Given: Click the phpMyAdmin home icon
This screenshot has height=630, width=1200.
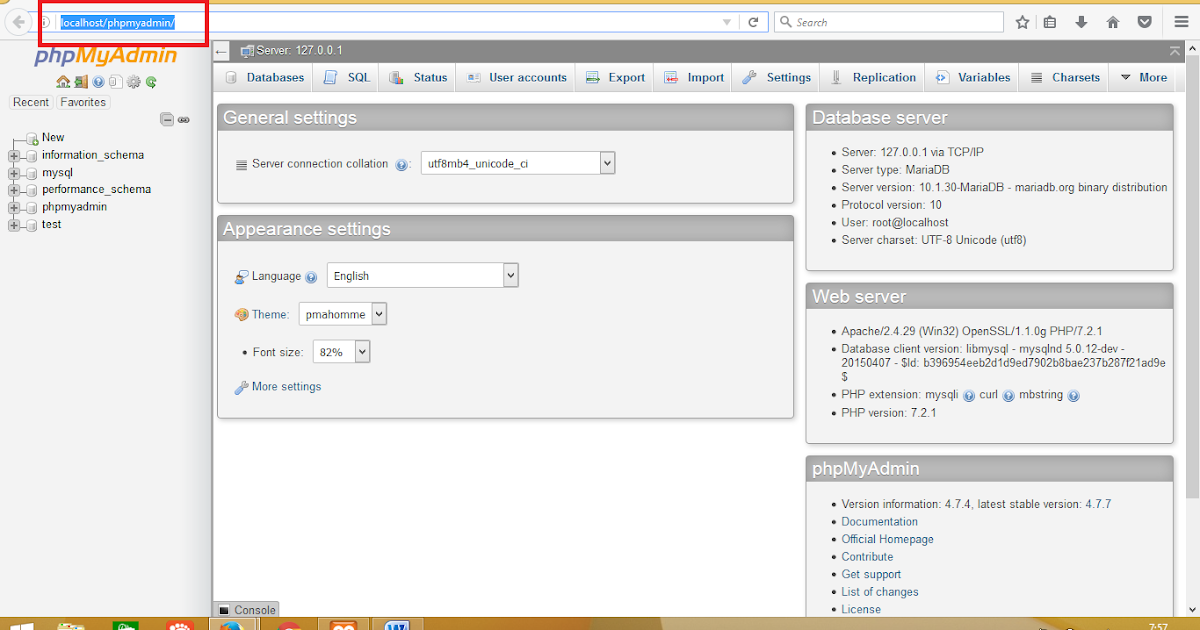Looking at the screenshot, I should (x=63, y=82).
